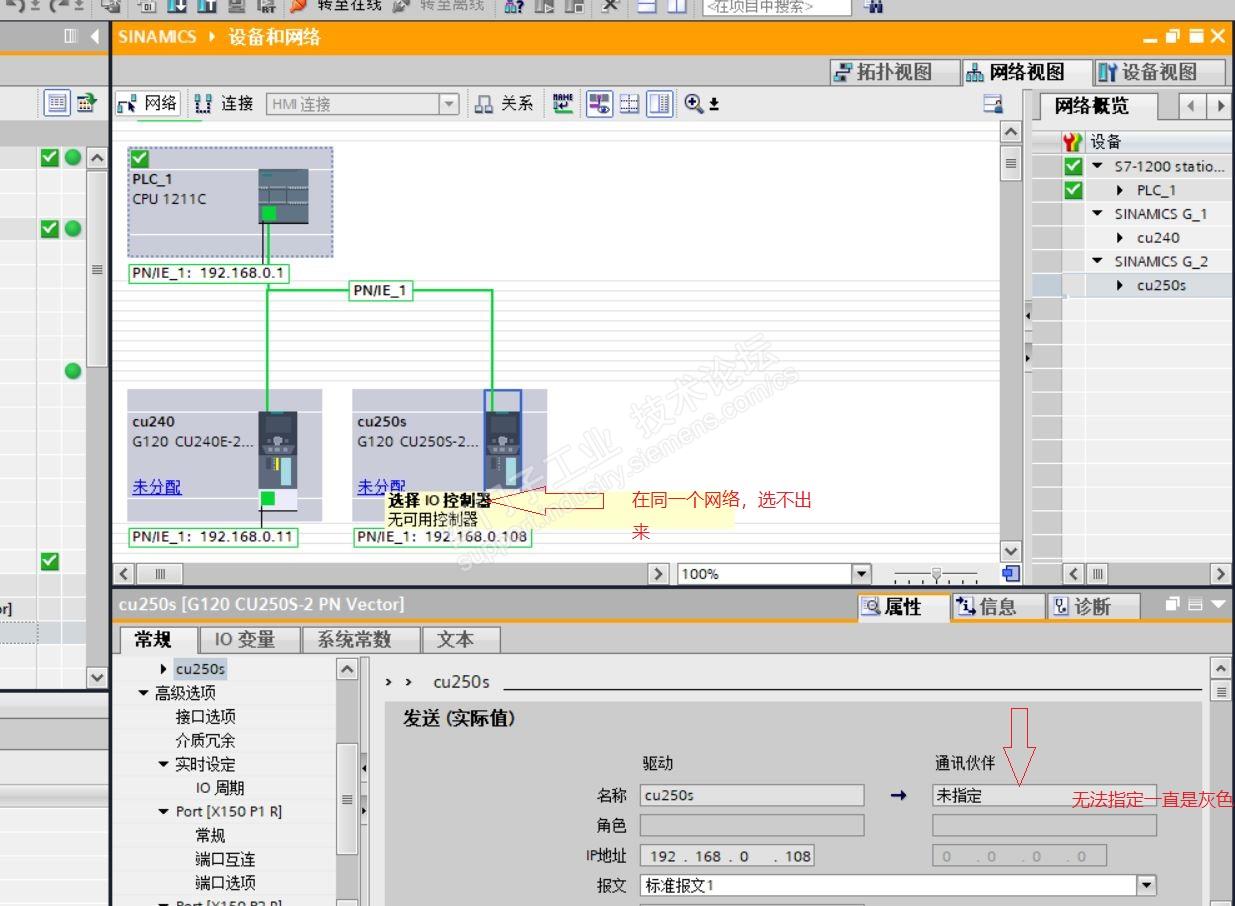Select the 网络 networking mode button

pos(147,103)
